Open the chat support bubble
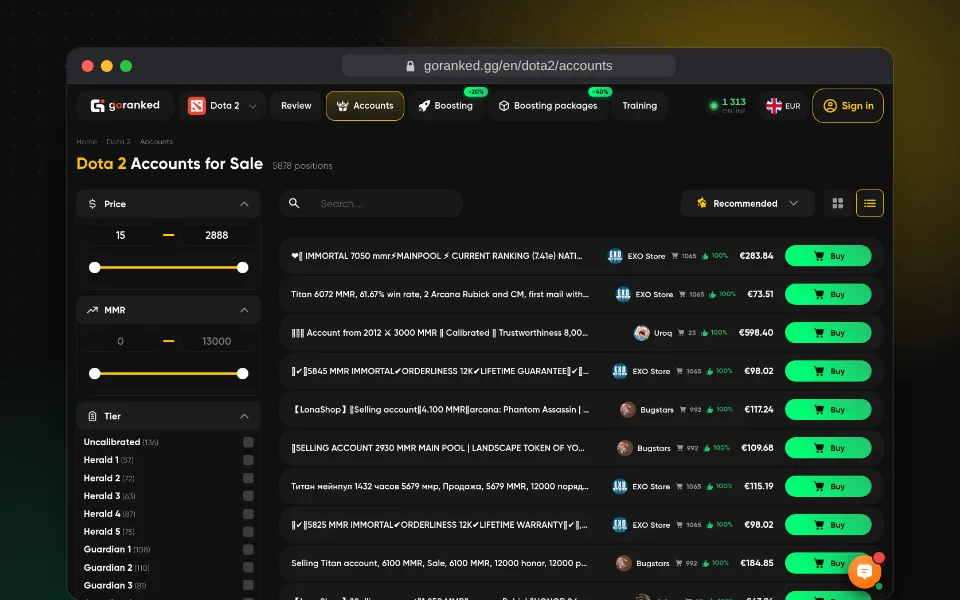This screenshot has height=600, width=960. (x=864, y=572)
